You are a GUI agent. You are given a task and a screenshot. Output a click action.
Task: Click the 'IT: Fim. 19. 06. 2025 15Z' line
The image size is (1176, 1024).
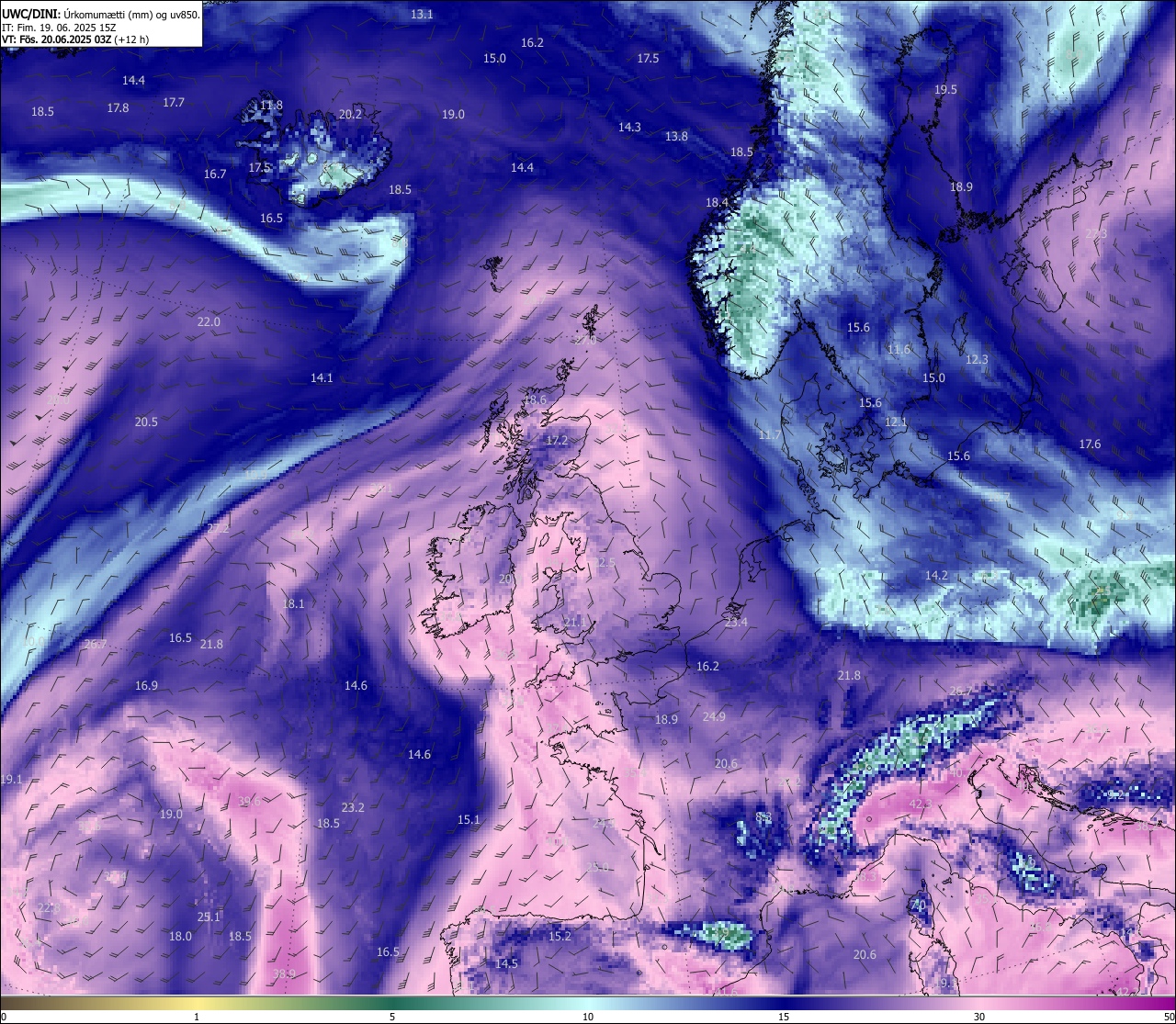59,28
